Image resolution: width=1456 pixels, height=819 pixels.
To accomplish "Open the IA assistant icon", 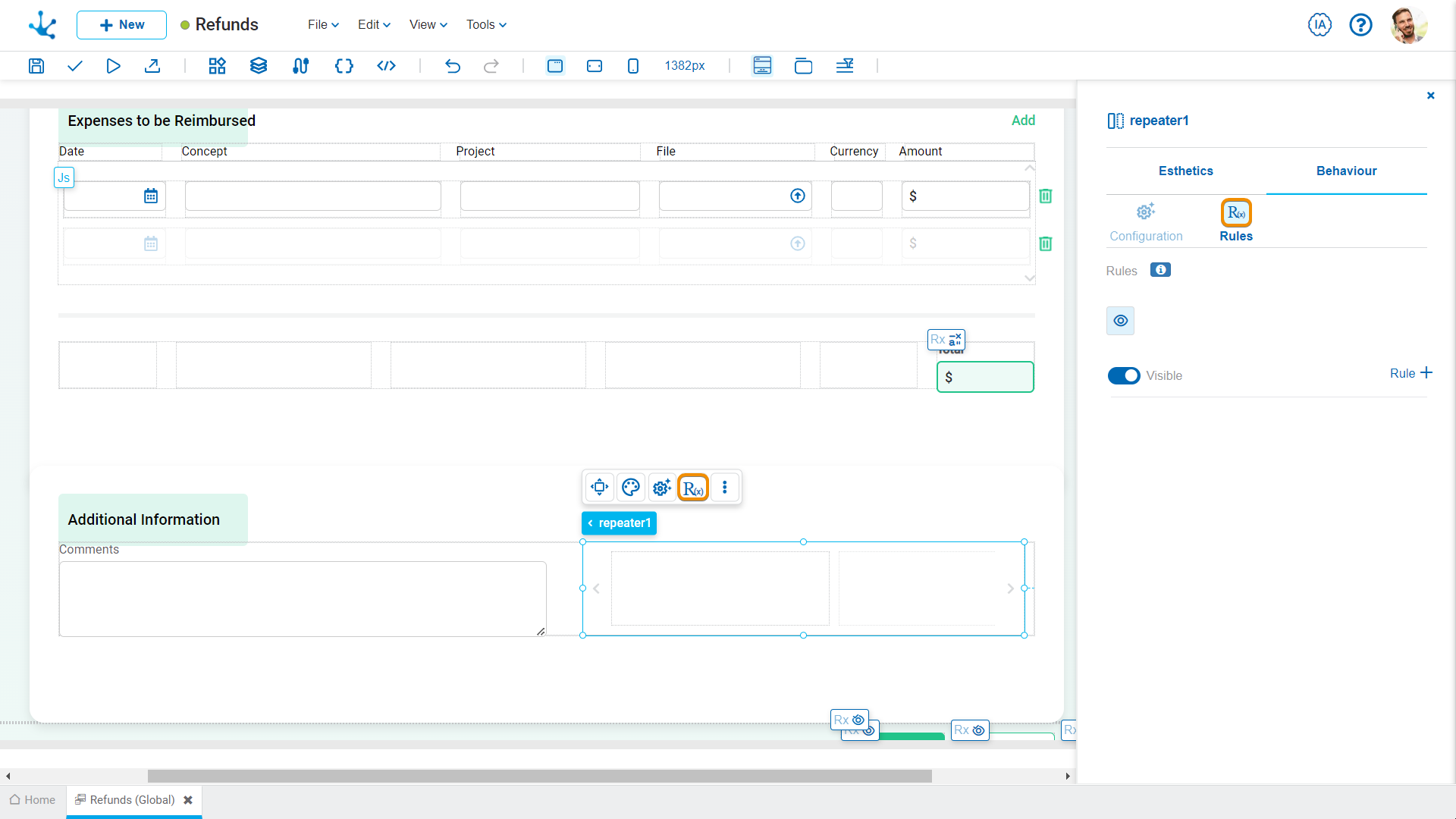I will 1319,25.
